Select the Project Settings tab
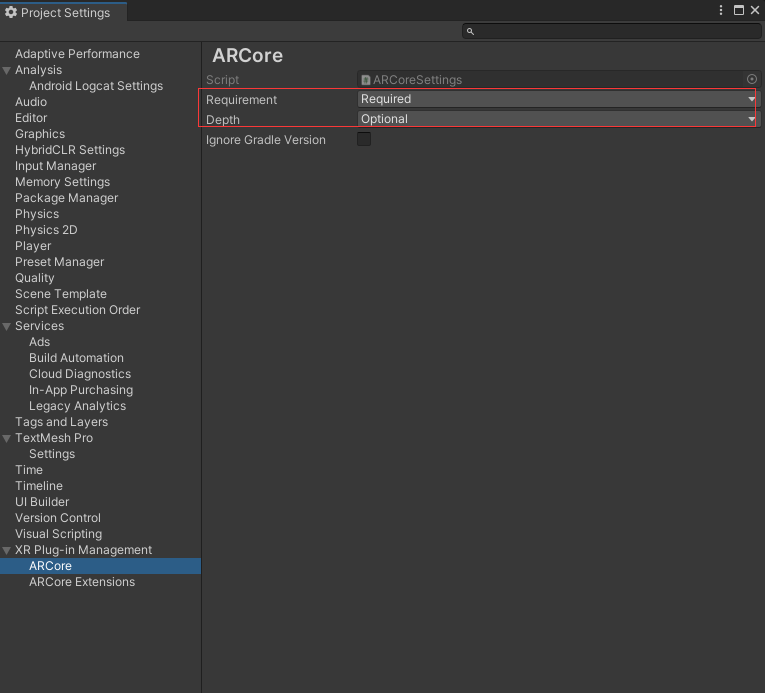765x693 pixels. 64,13
